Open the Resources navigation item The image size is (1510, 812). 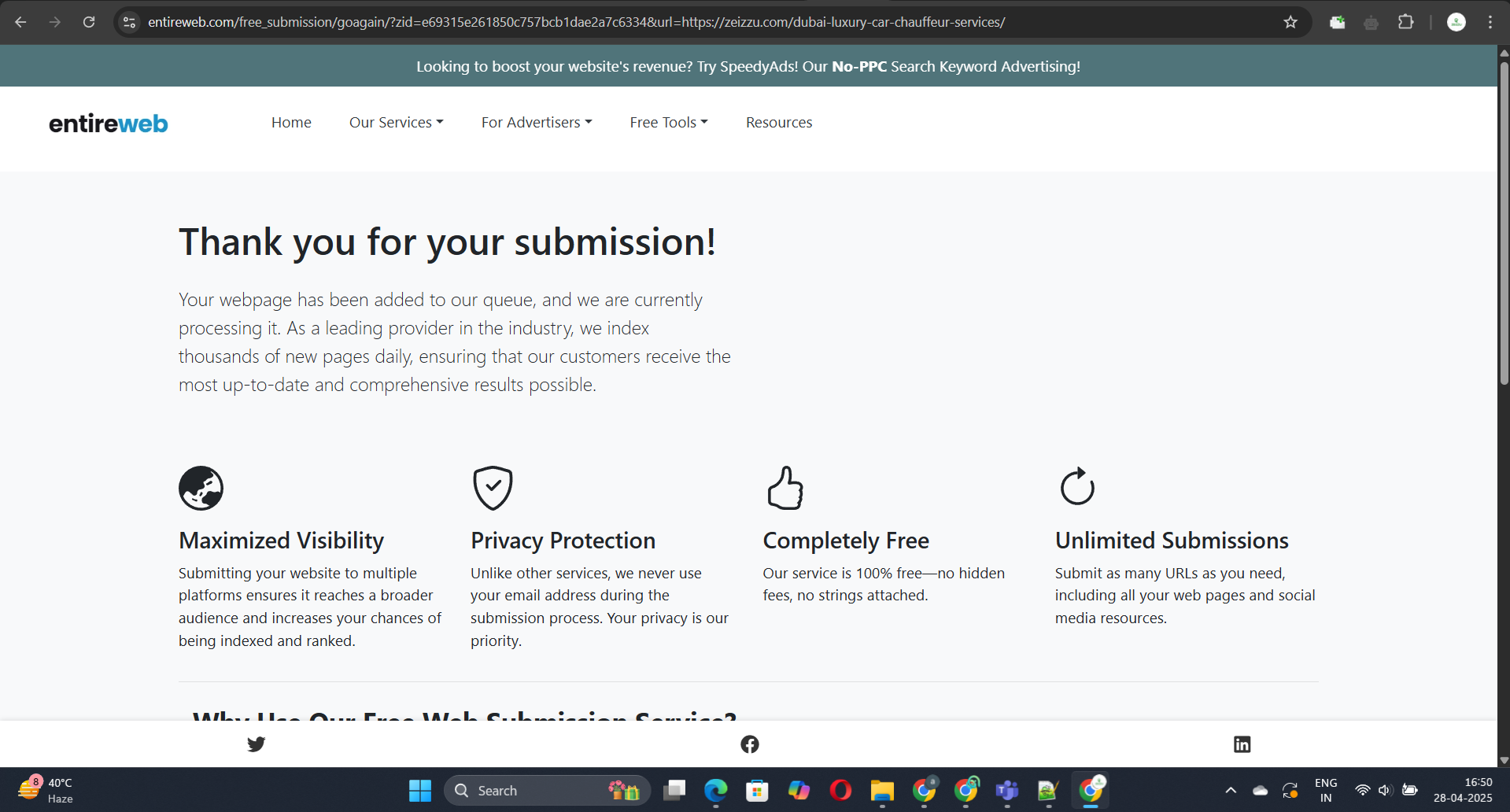click(778, 123)
